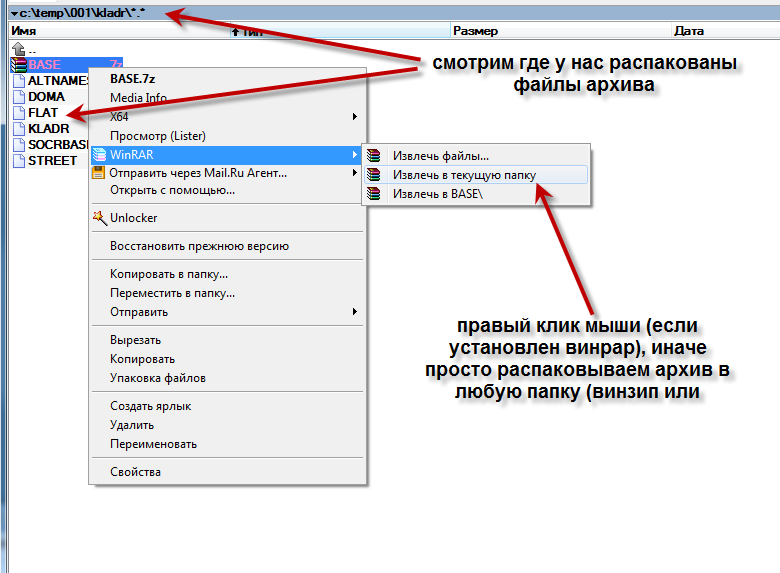780x573 pixels.
Task: Sort files by the 'Размер' column header
Action: click(475, 31)
